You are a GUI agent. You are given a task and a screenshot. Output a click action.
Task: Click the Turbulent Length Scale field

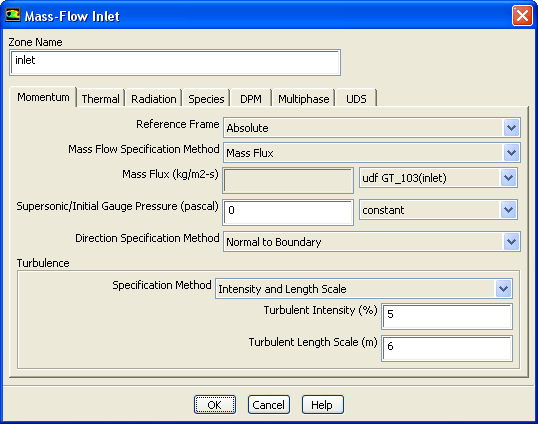(447, 348)
